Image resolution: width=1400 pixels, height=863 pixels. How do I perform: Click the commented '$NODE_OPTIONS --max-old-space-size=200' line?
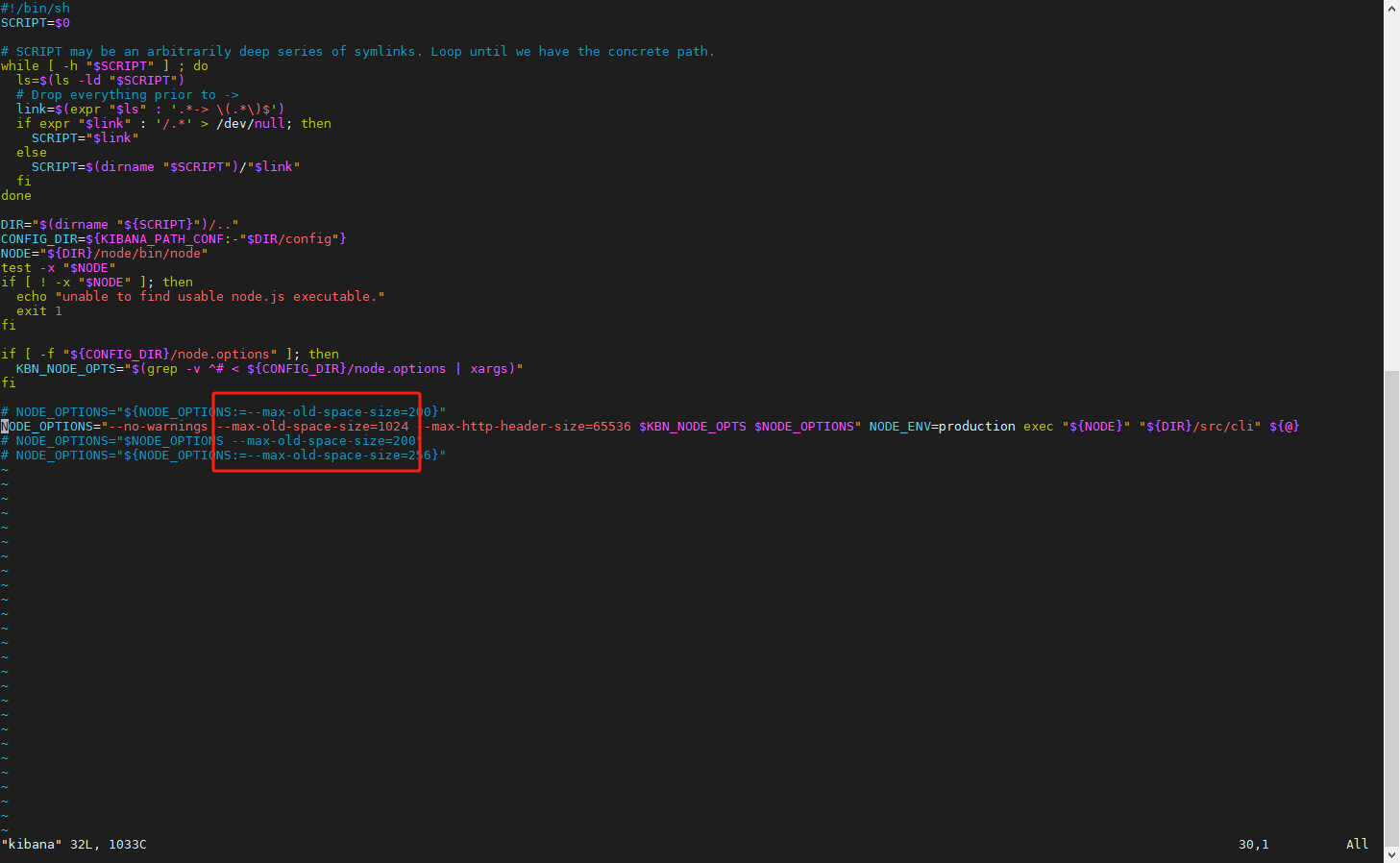(x=211, y=440)
